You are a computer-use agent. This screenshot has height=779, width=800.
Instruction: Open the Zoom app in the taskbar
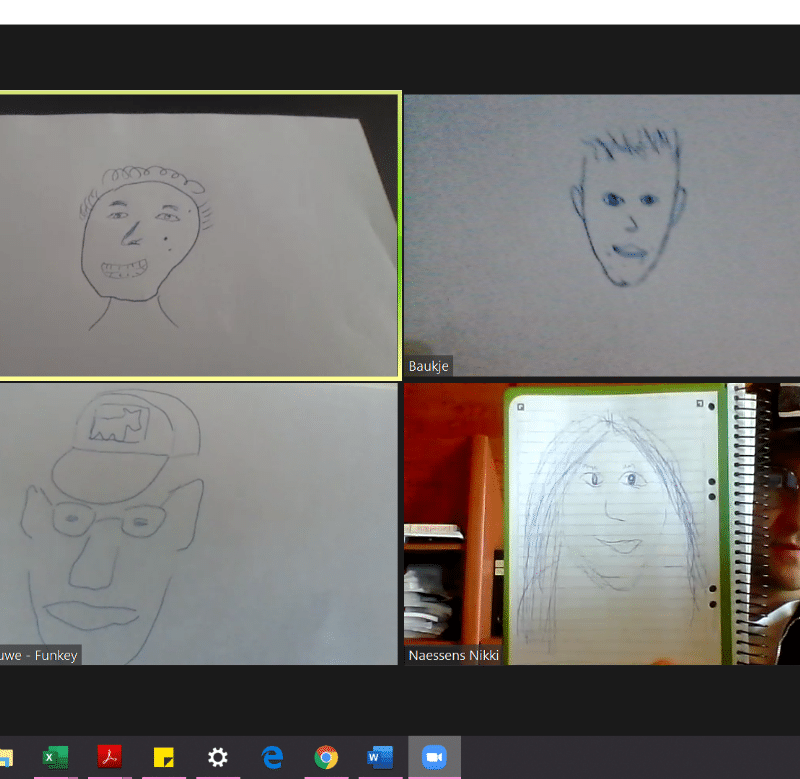[x=434, y=758]
